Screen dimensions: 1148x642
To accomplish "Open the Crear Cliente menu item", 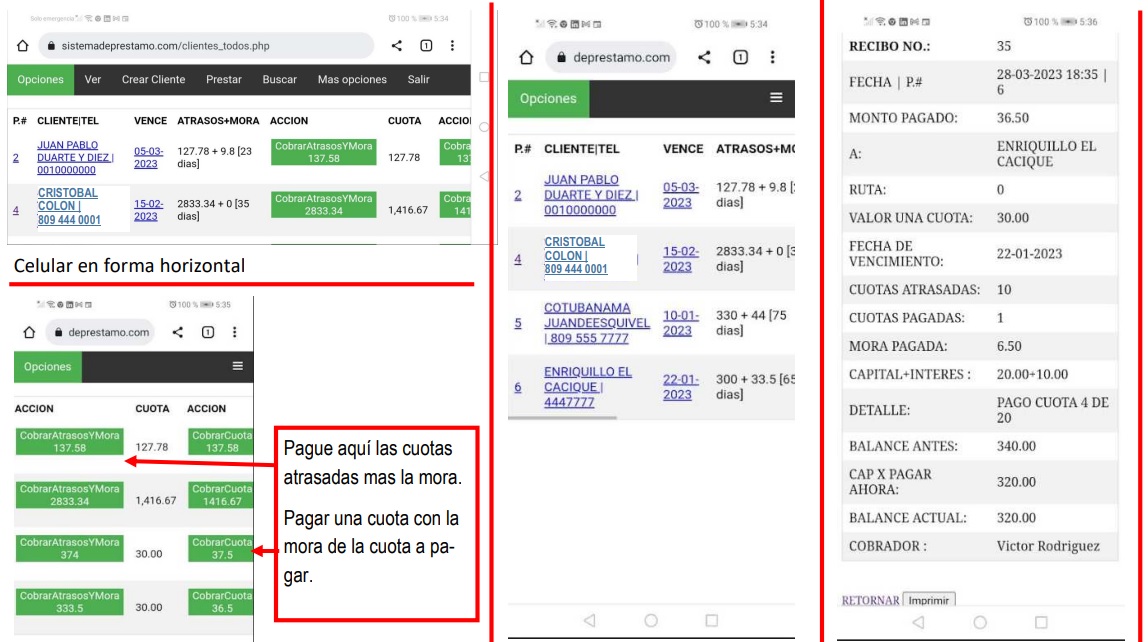I will pos(153,80).
